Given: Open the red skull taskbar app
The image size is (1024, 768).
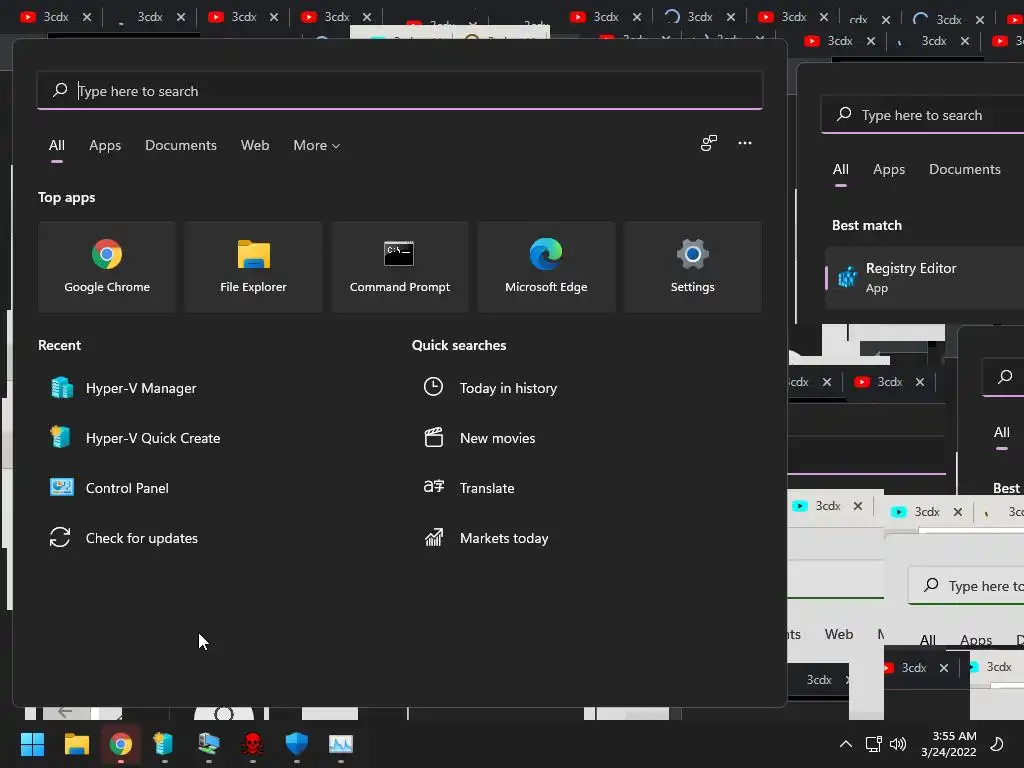Looking at the screenshot, I should [252, 744].
